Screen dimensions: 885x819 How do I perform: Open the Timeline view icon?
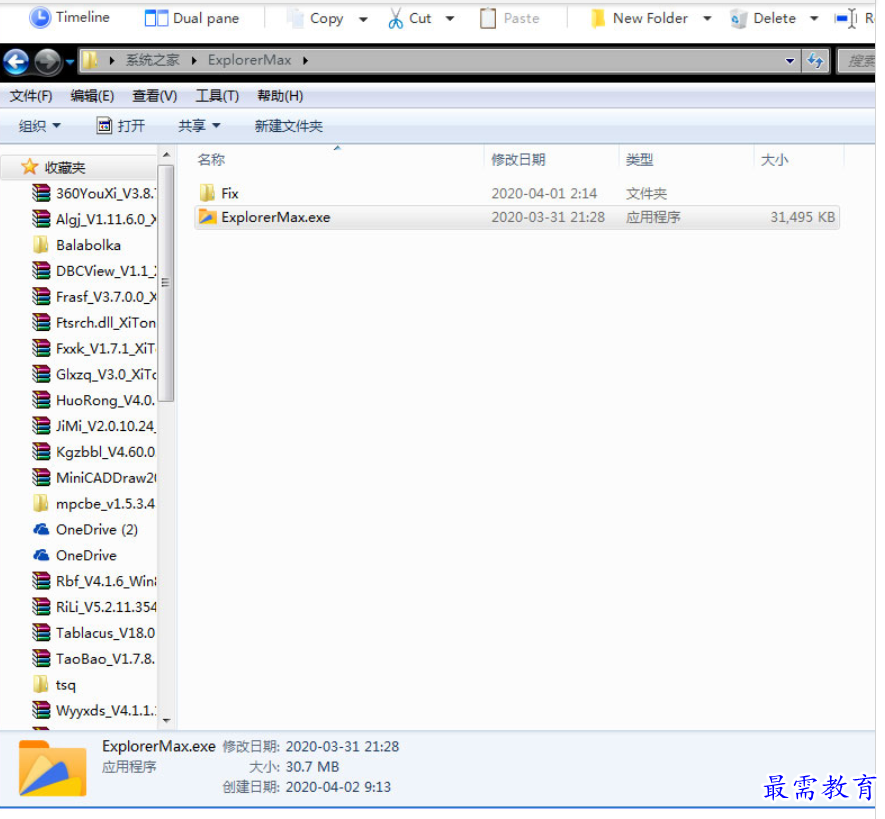coord(40,17)
